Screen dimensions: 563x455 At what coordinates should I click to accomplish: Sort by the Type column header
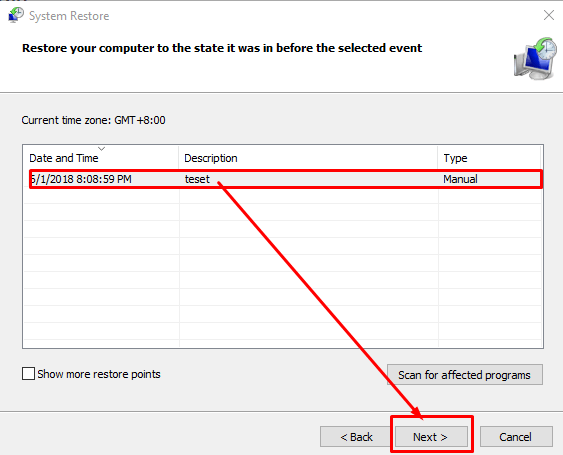click(489, 158)
